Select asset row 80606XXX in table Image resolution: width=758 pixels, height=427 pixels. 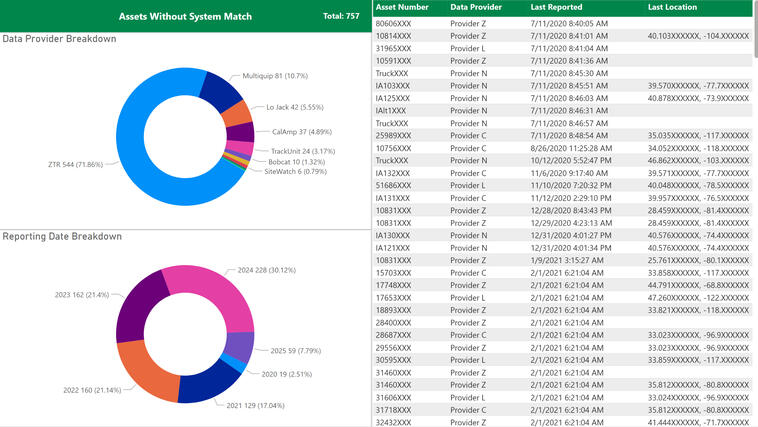(391, 23)
